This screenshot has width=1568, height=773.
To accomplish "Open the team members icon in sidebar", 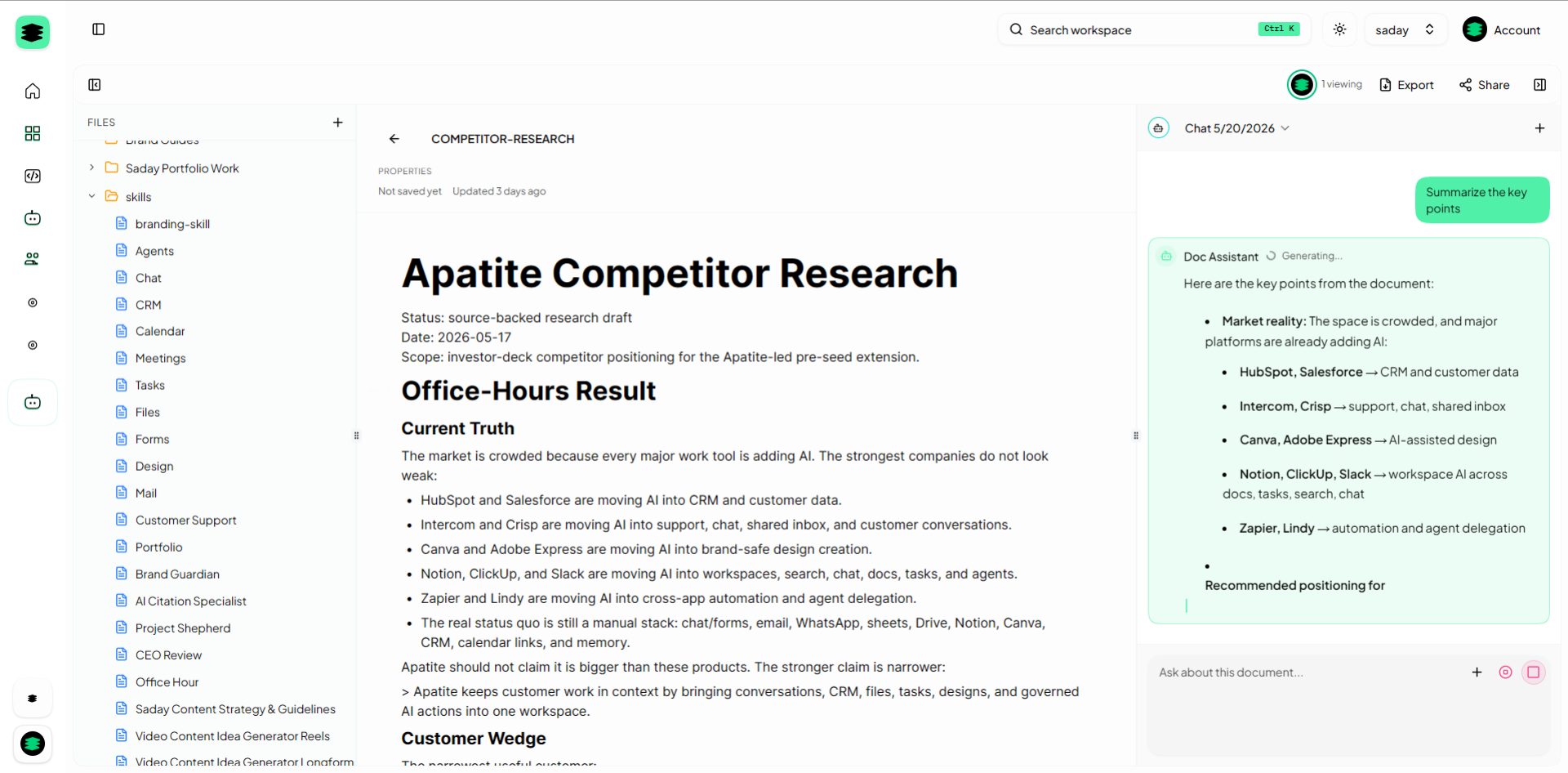I will [x=33, y=259].
